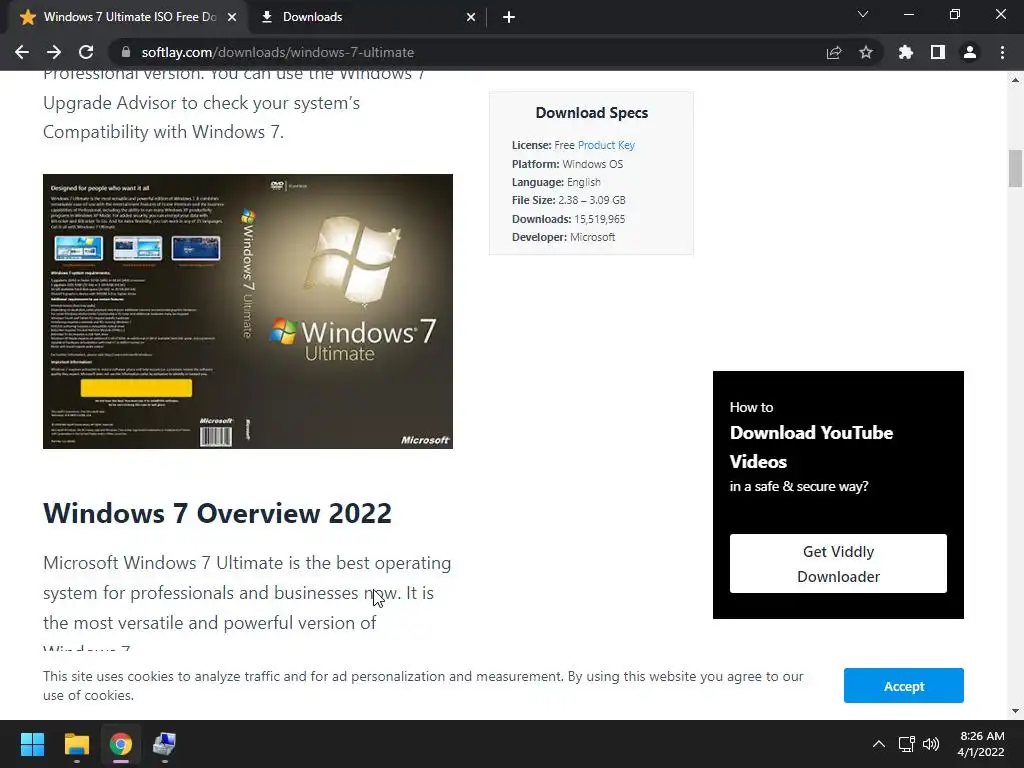The width and height of the screenshot is (1024, 768).
Task: Open the computer utility taskbar icon
Action: point(165,744)
